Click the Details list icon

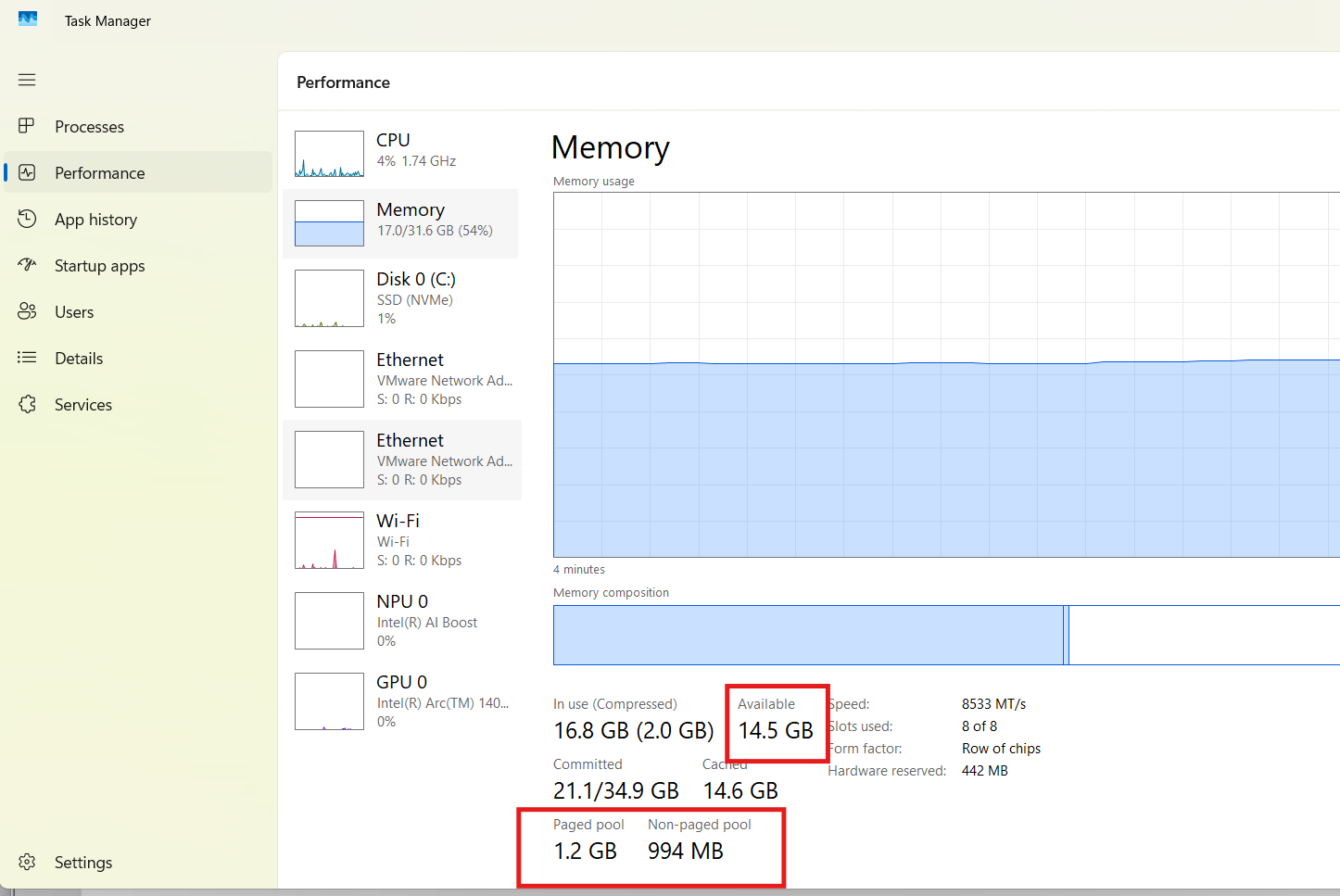(27, 358)
